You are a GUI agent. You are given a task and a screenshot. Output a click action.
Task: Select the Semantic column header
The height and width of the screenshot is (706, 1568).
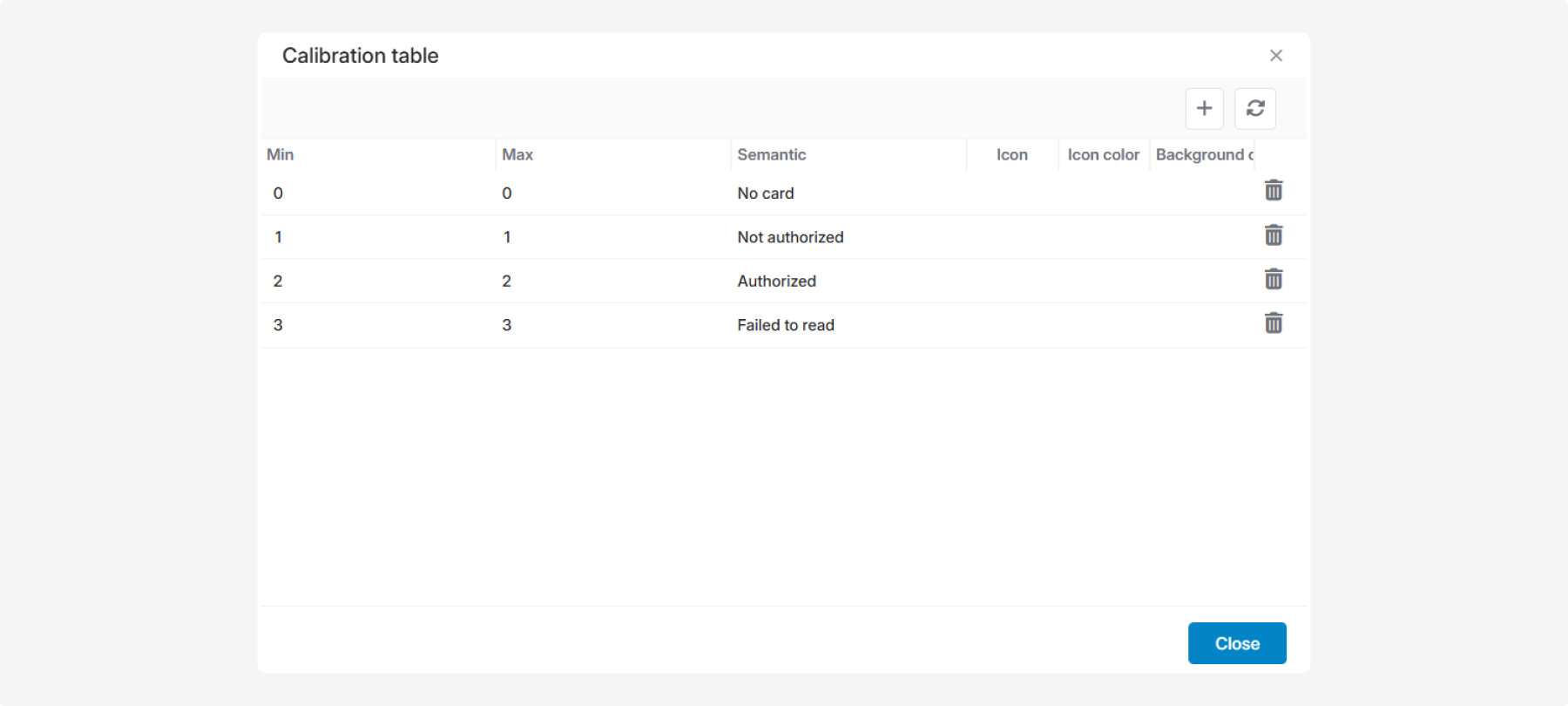[x=772, y=155]
